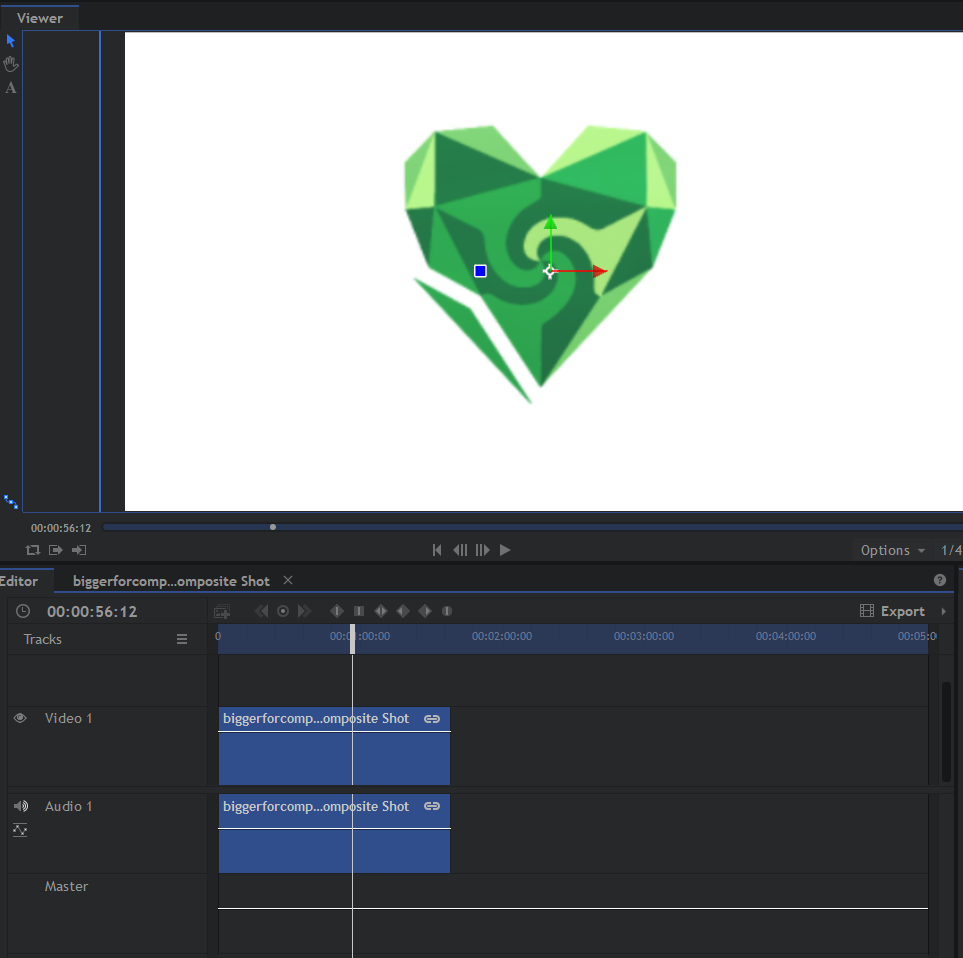Open the viewer Options dropdown
This screenshot has width=963, height=958.
click(892, 550)
